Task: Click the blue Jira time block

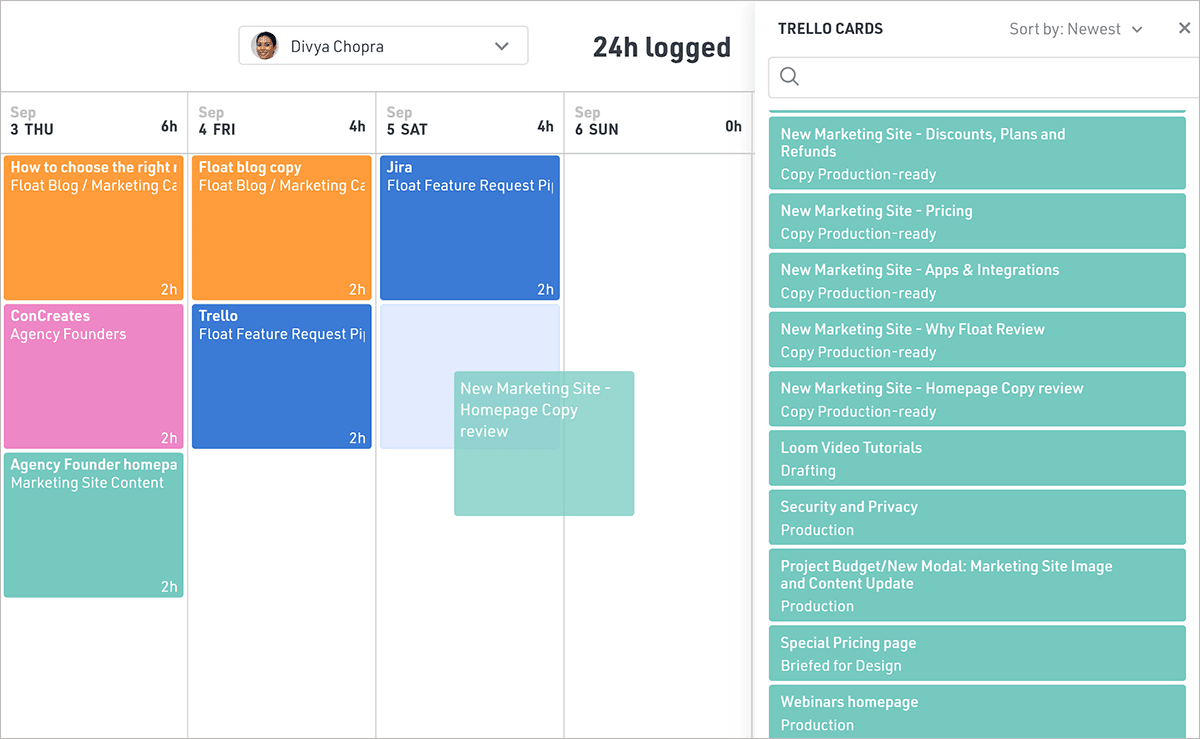Action: pos(469,228)
